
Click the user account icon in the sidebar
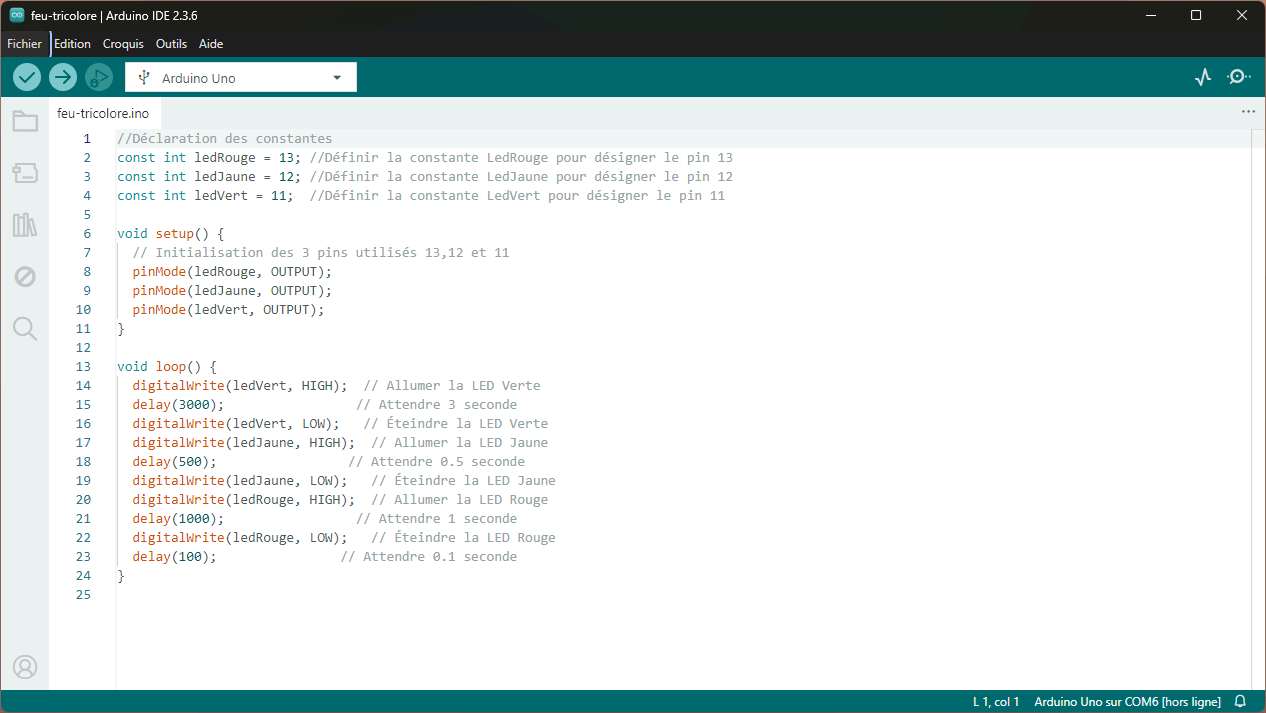tap(25, 667)
